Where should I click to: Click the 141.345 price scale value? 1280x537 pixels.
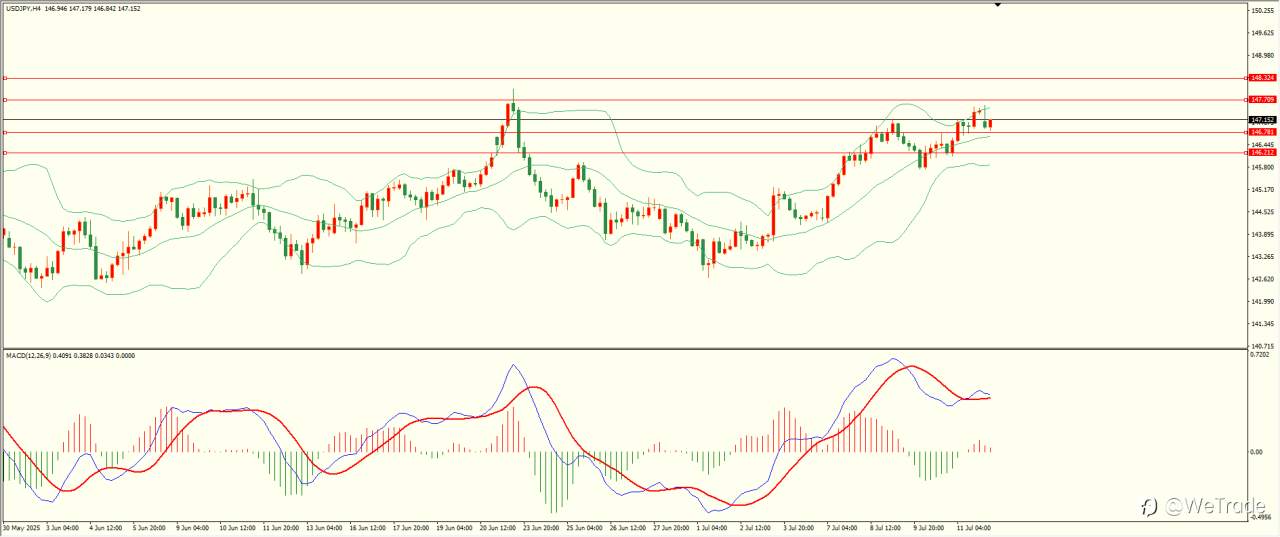click(1262, 324)
